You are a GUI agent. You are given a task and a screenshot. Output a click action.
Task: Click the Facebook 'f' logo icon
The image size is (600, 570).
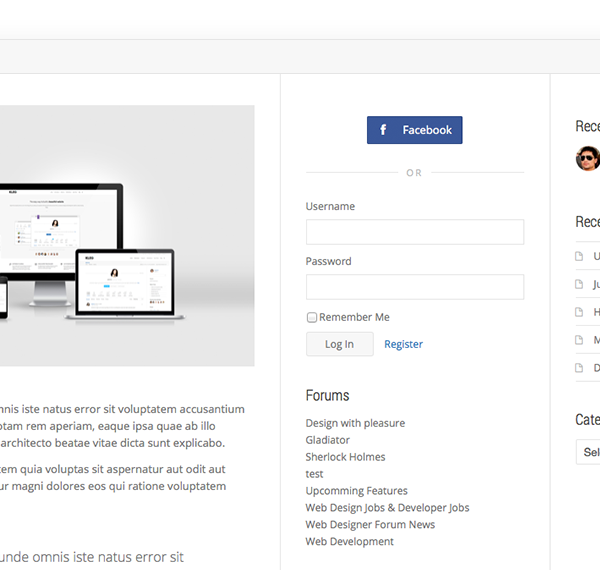tap(382, 130)
